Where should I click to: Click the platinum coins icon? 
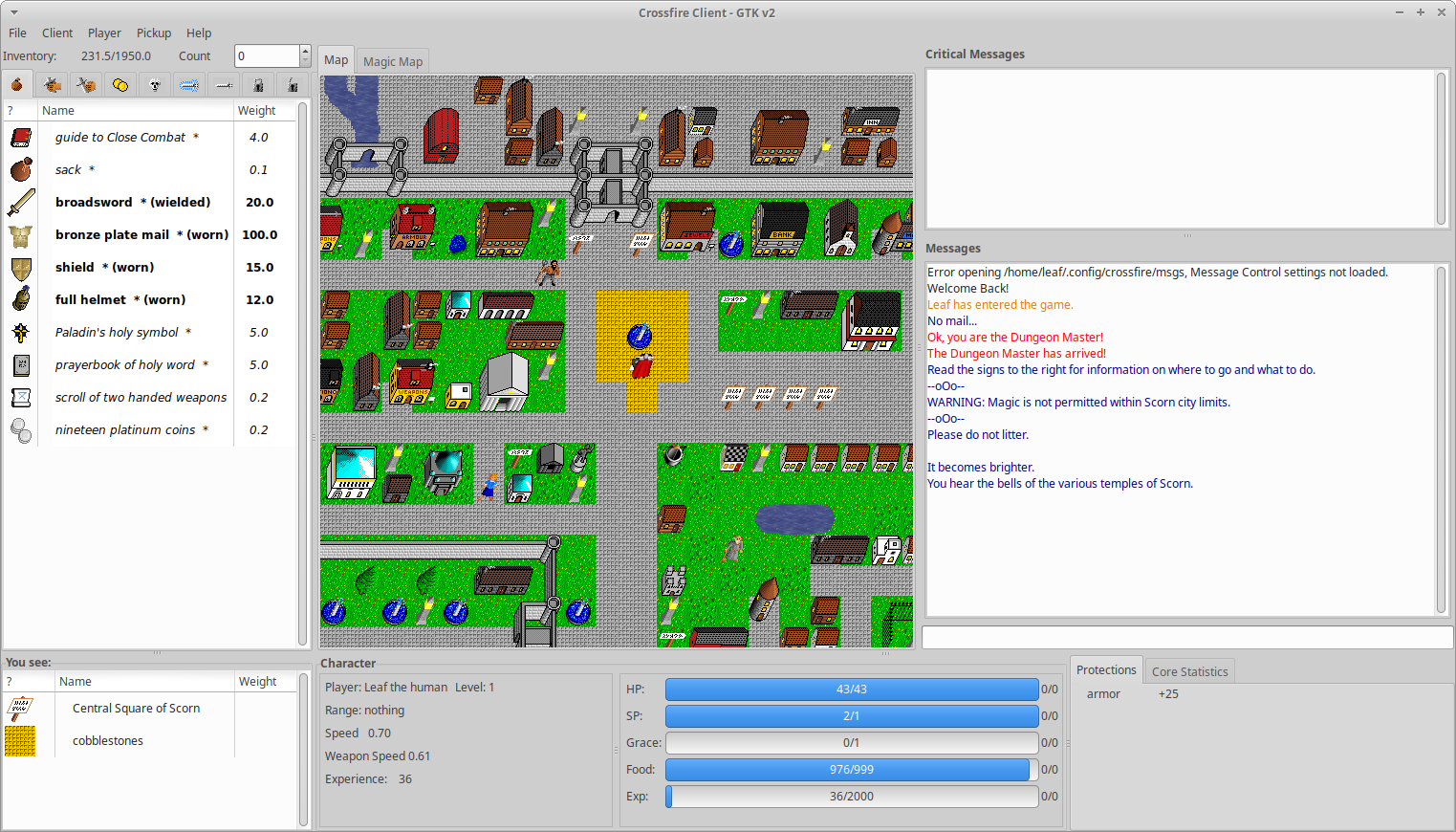tap(21, 430)
